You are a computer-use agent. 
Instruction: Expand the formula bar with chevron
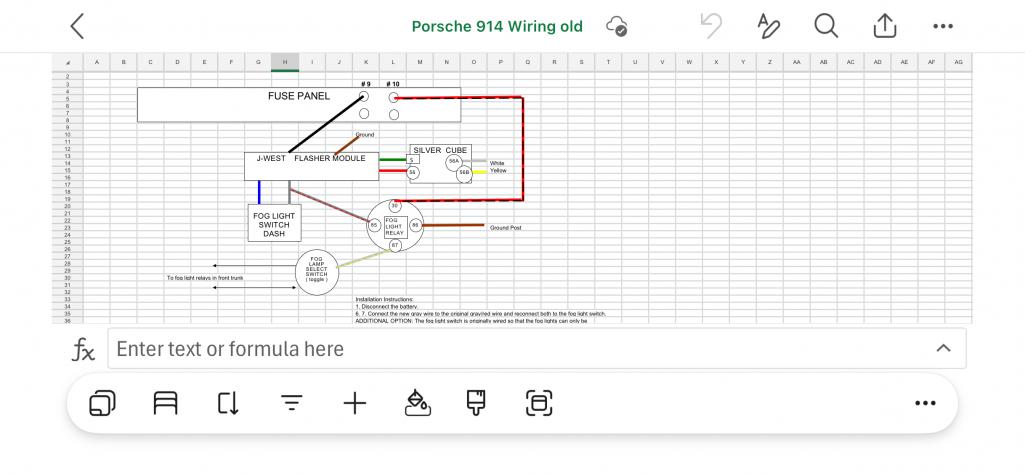tap(943, 348)
